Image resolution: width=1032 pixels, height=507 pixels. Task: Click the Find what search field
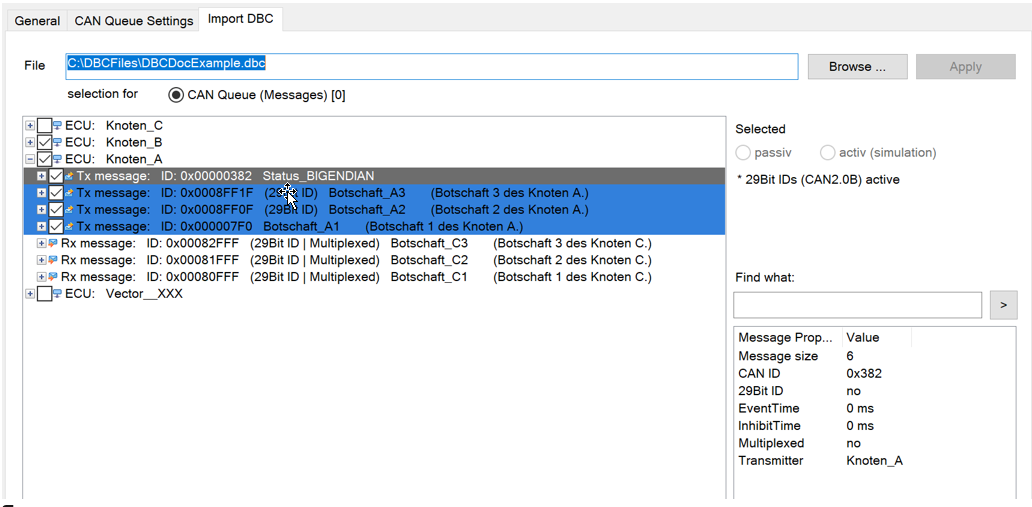tap(857, 305)
